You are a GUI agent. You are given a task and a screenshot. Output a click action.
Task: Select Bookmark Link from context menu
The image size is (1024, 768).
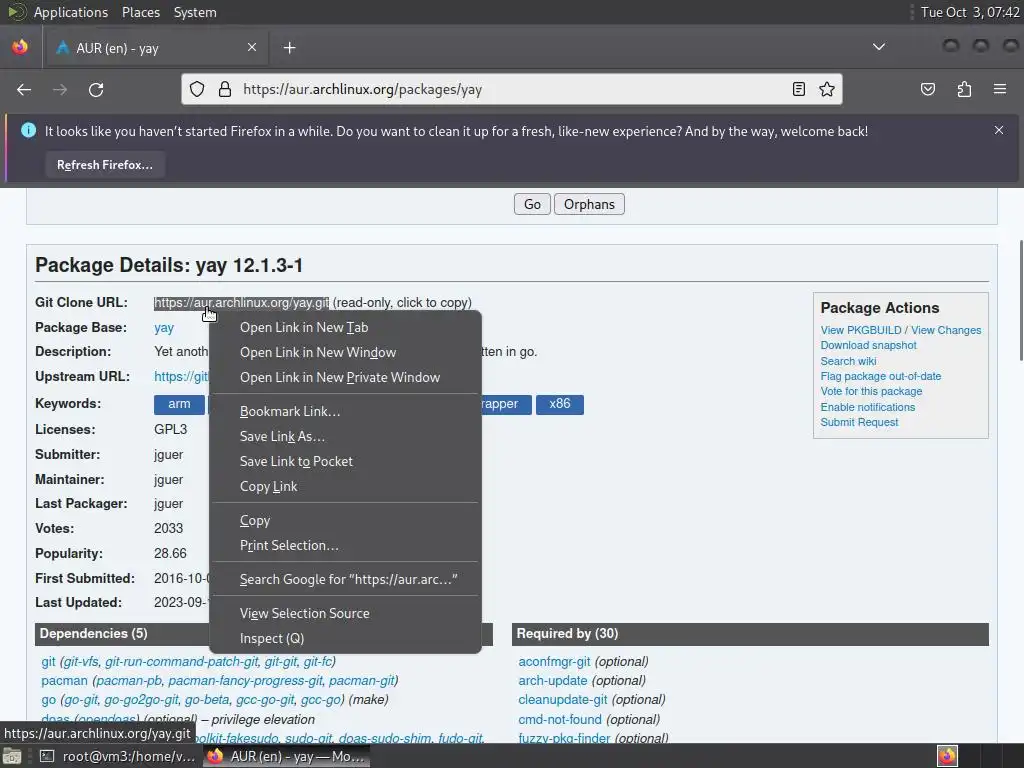point(345,411)
